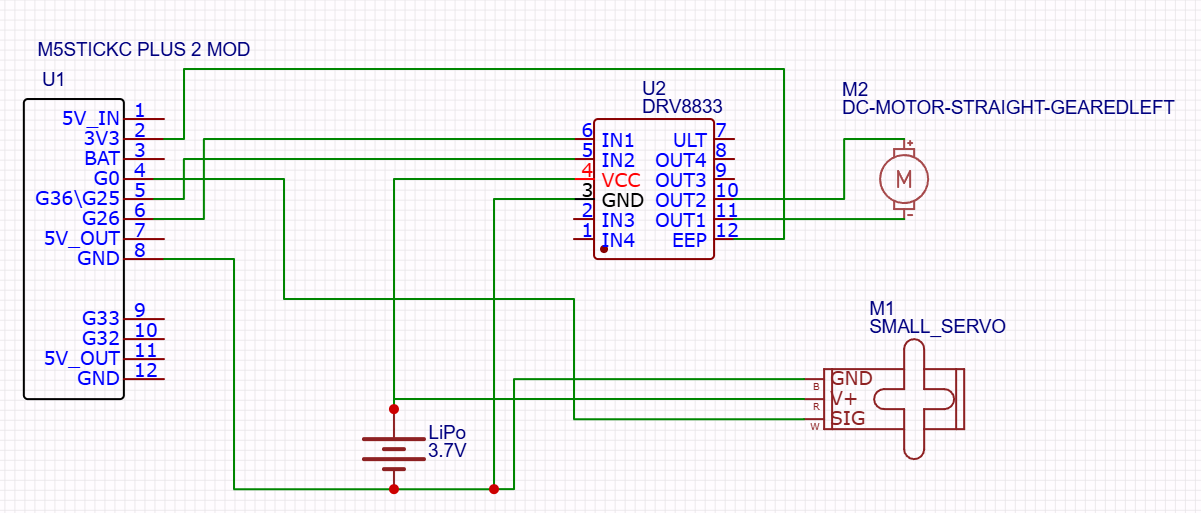Select the DRV8833 part name label
The image size is (1201, 513).
682,105
